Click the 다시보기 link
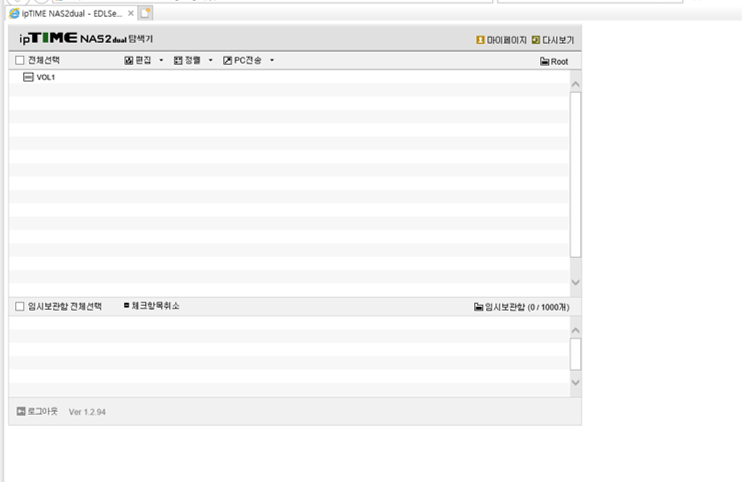This screenshot has height=482, width=742. (x=558, y=40)
